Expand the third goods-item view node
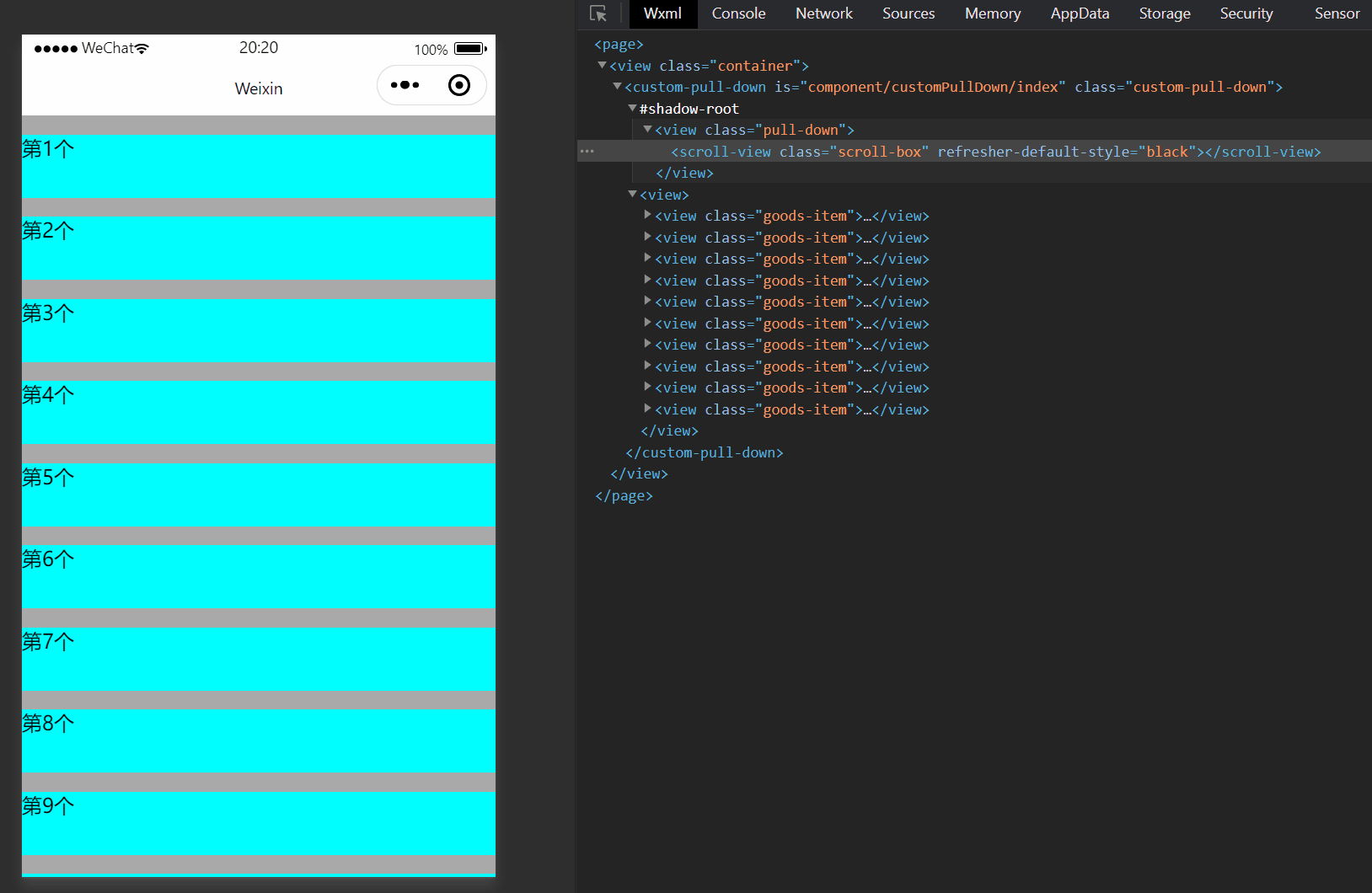The width and height of the screenshot is (1372, 893). (647, 258)
